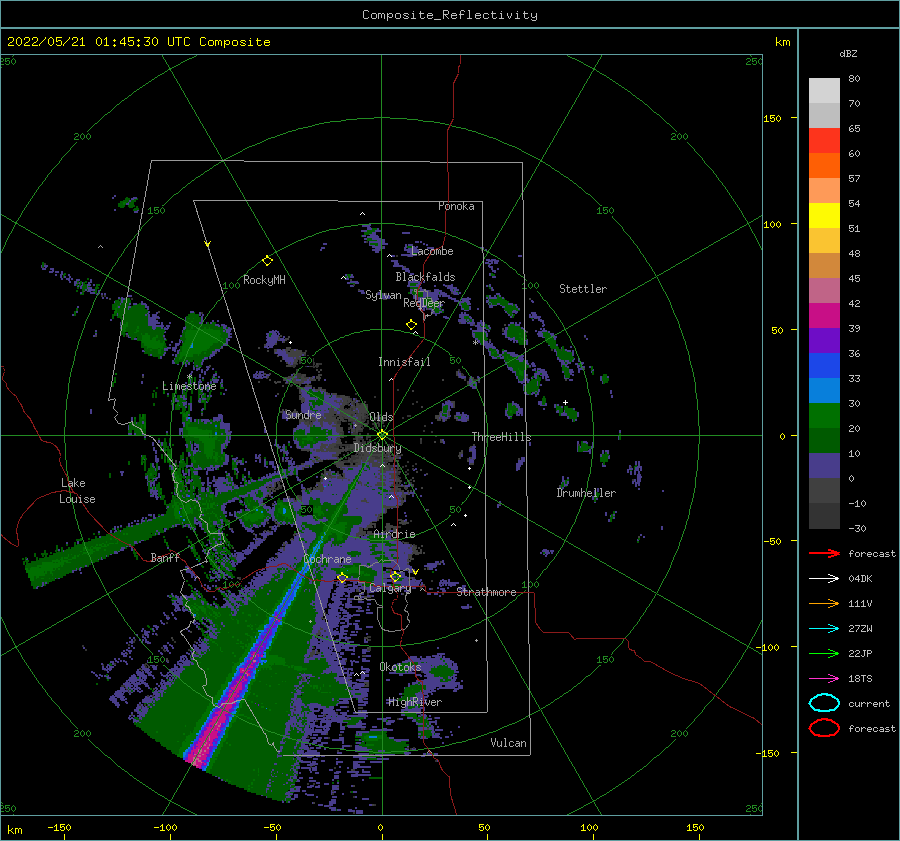Click the Composite_Reflectivity title text
Image resolution: width=900 pixels, height=841 pixels.
click(449, 15)
